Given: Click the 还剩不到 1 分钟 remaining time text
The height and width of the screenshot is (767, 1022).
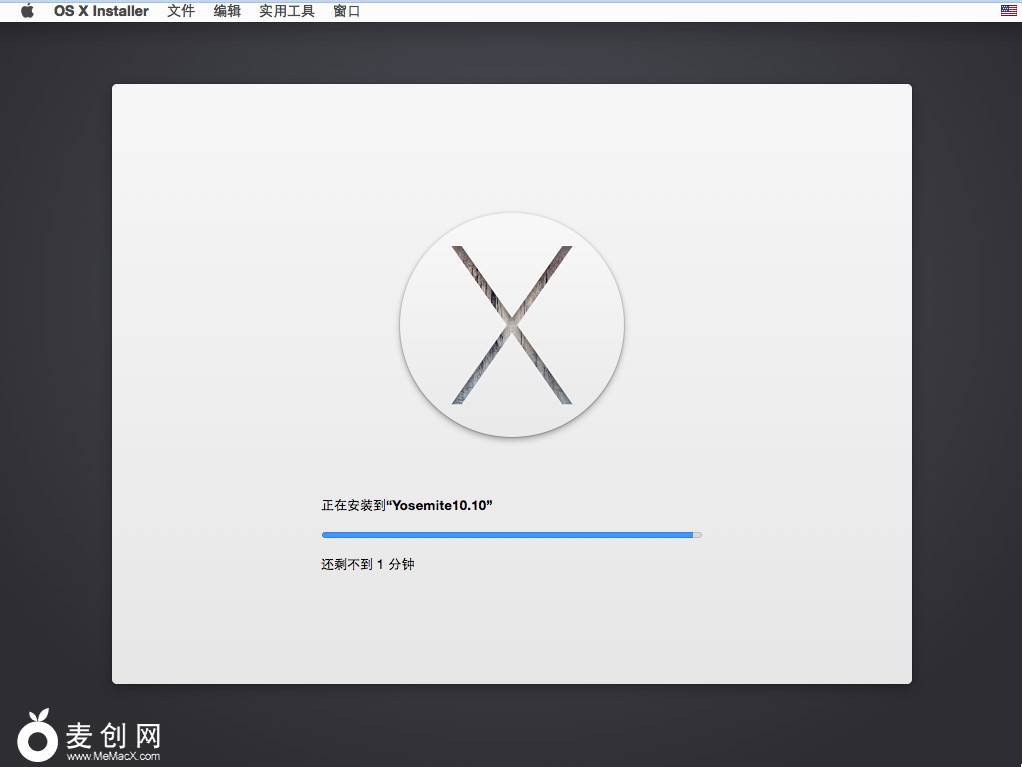Looking at the screenshot, I should [367, 565].
